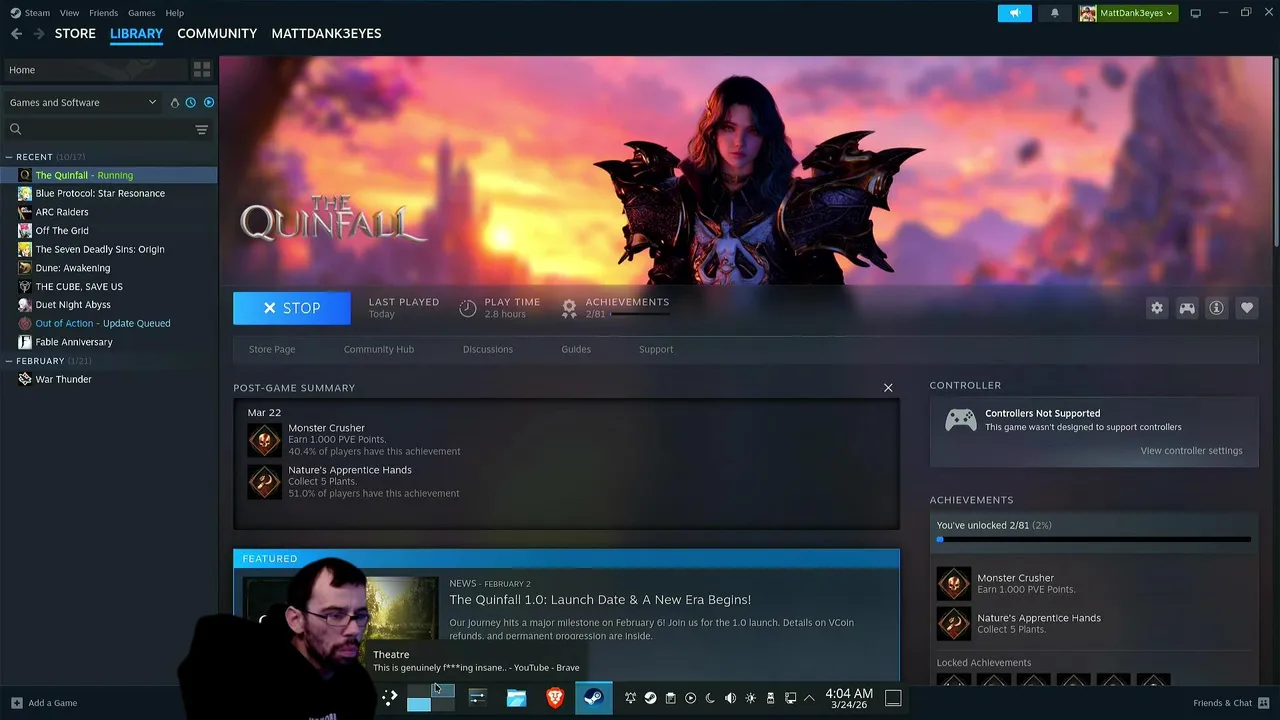Open the Support link

pyautogui.click(x=656, y=349)
